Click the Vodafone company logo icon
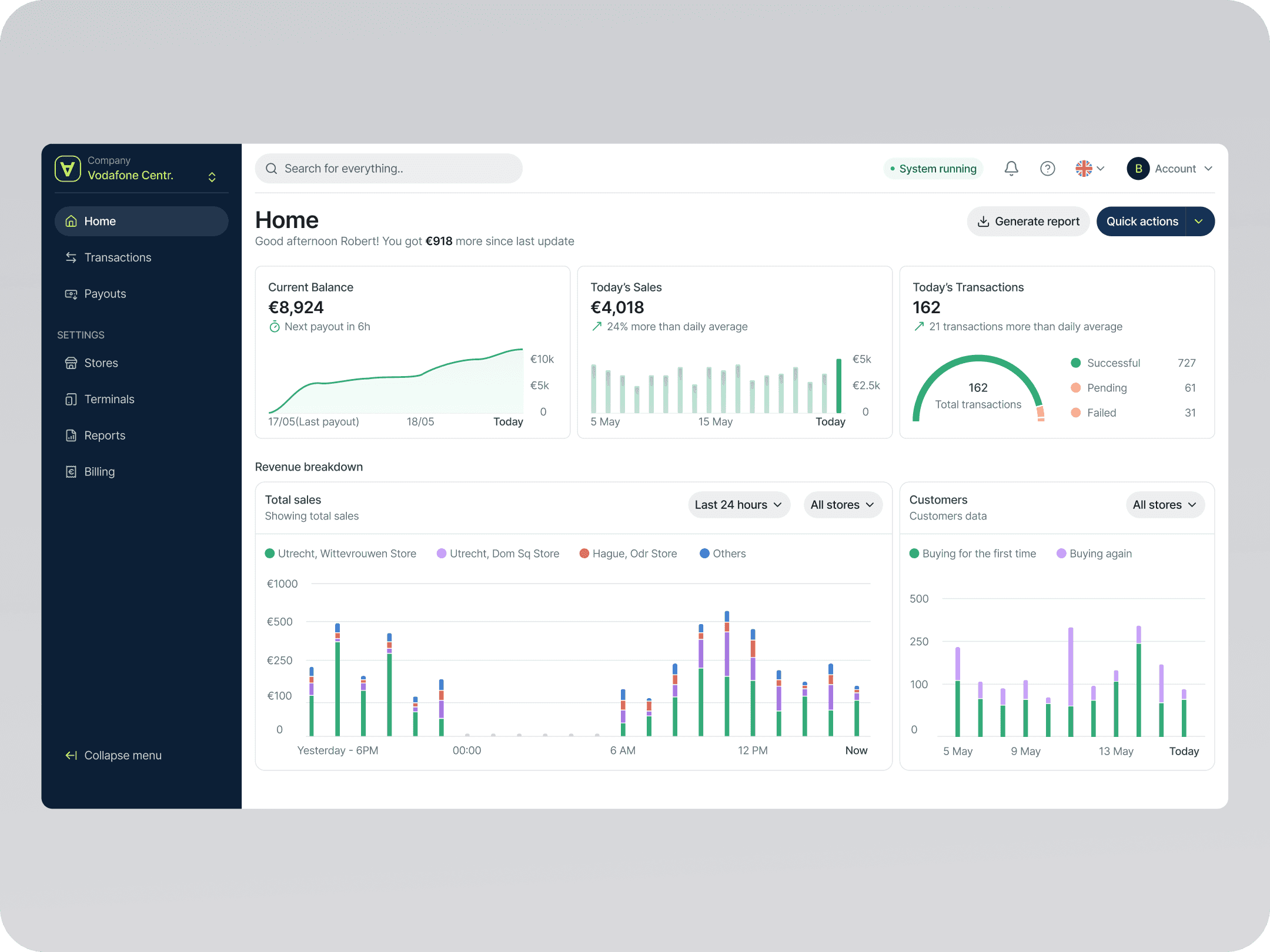 (68, 169)
